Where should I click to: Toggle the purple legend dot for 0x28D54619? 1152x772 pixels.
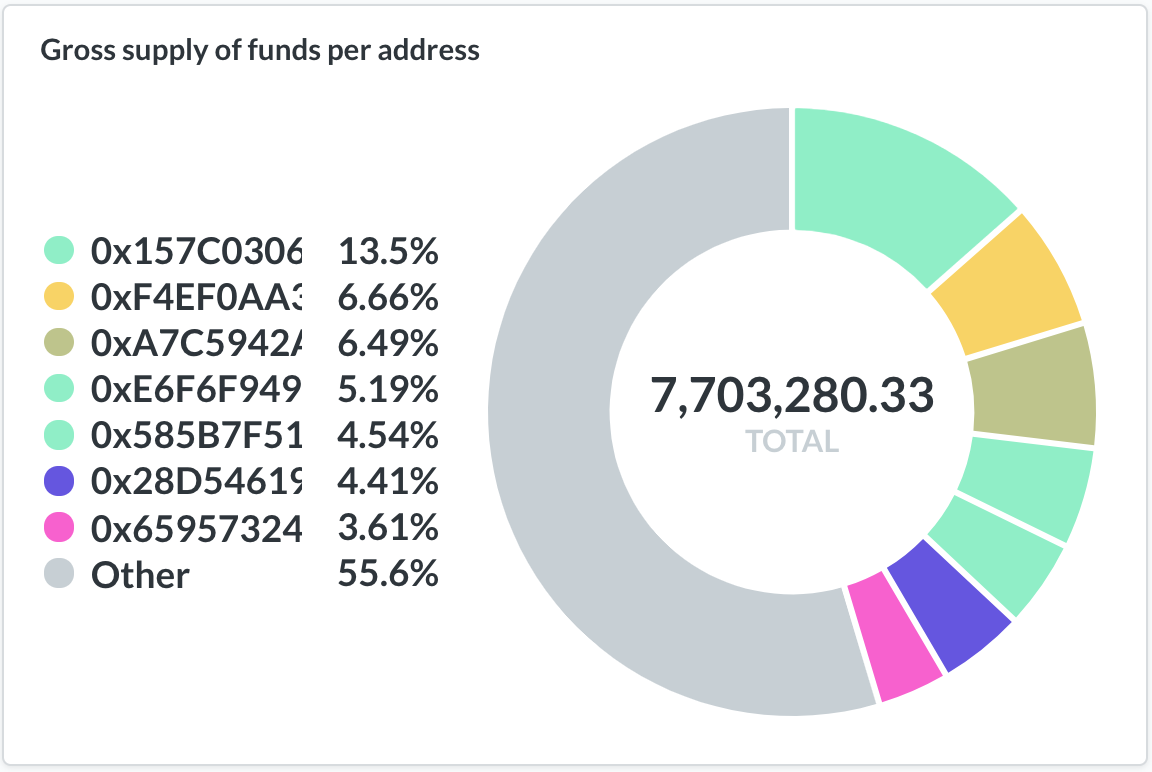click(x=60, y=482)
